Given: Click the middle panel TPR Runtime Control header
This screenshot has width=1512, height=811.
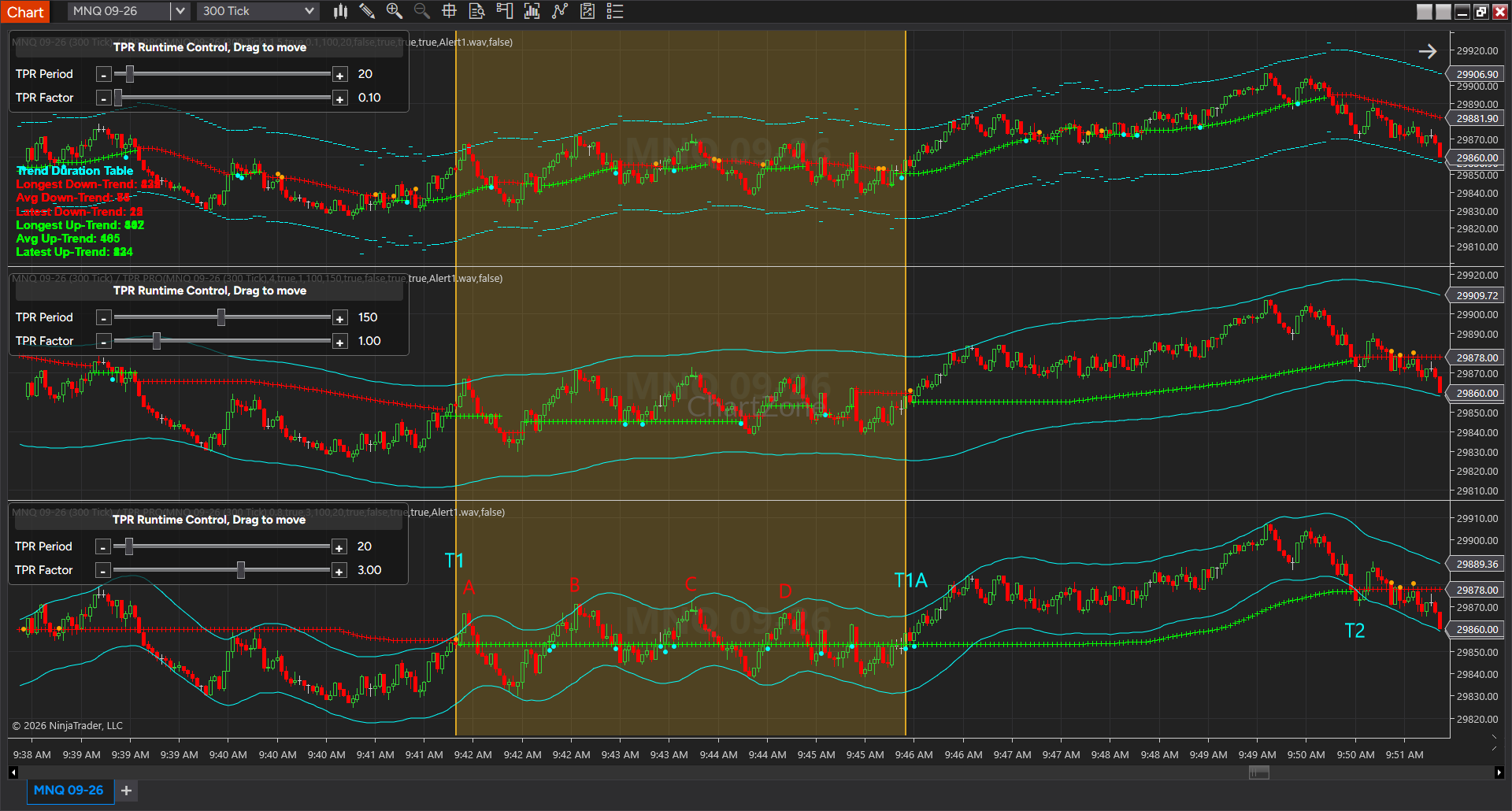Looking at the screenshot, I should point(209,291).
